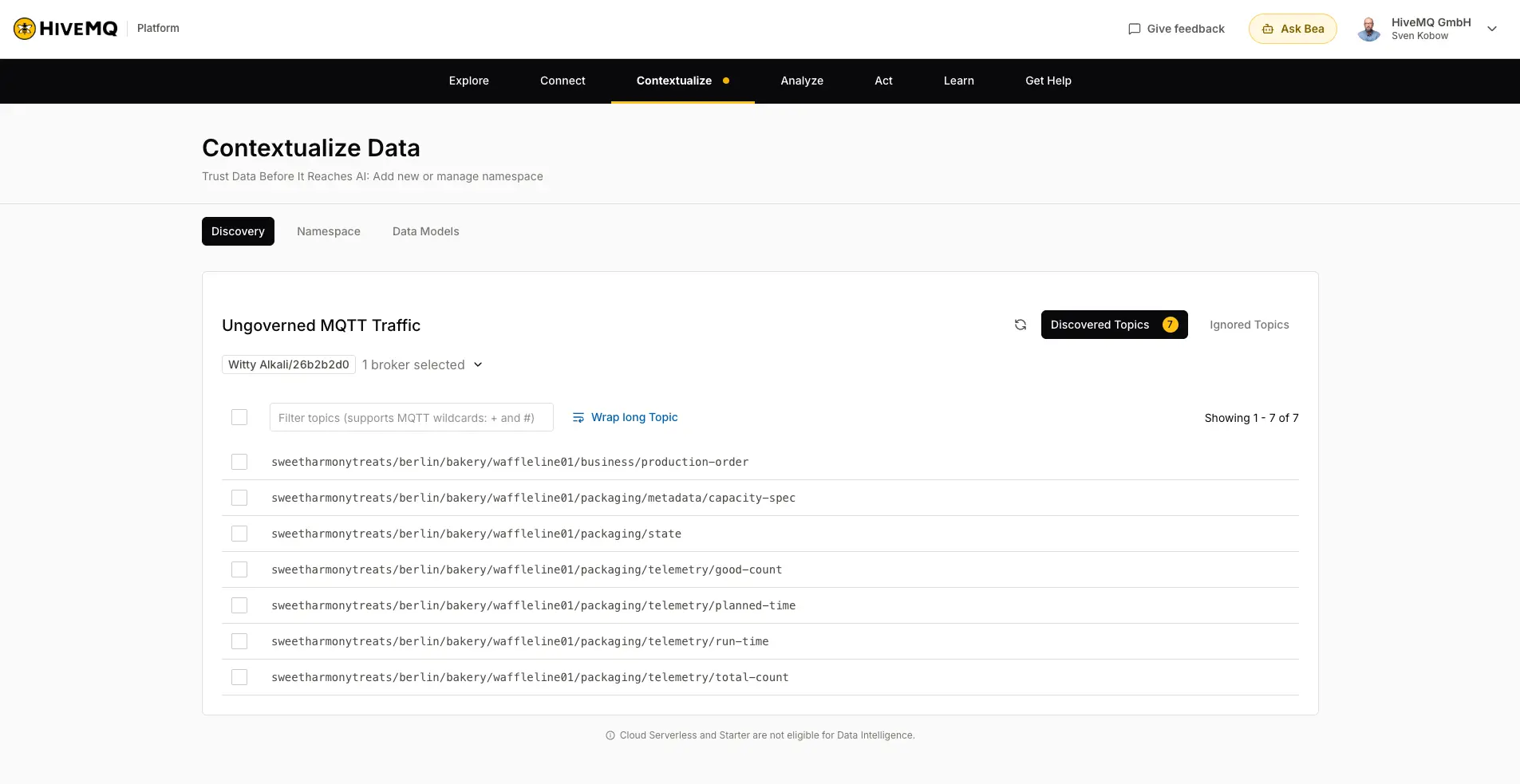
Task: Select the Contextualize nav item
Action: click(683, 81)
